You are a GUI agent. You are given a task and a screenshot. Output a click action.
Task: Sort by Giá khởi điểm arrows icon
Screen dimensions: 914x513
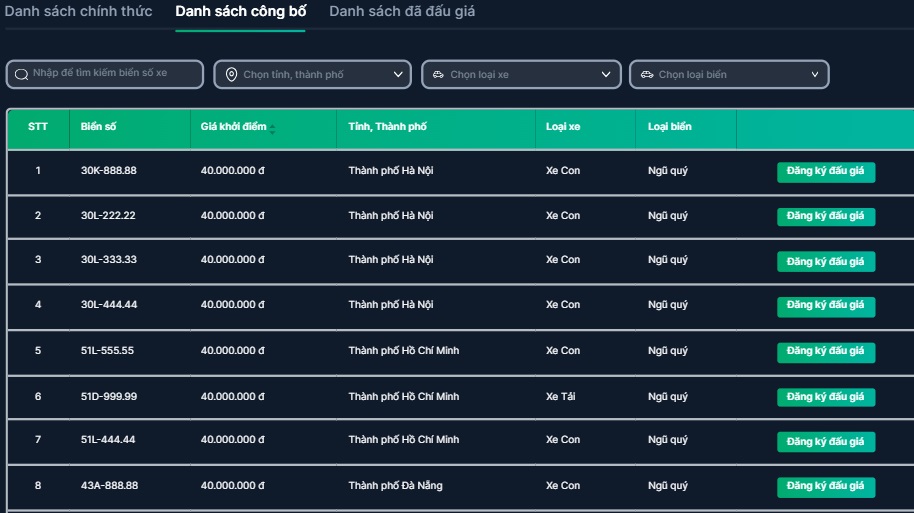(272, 129)
